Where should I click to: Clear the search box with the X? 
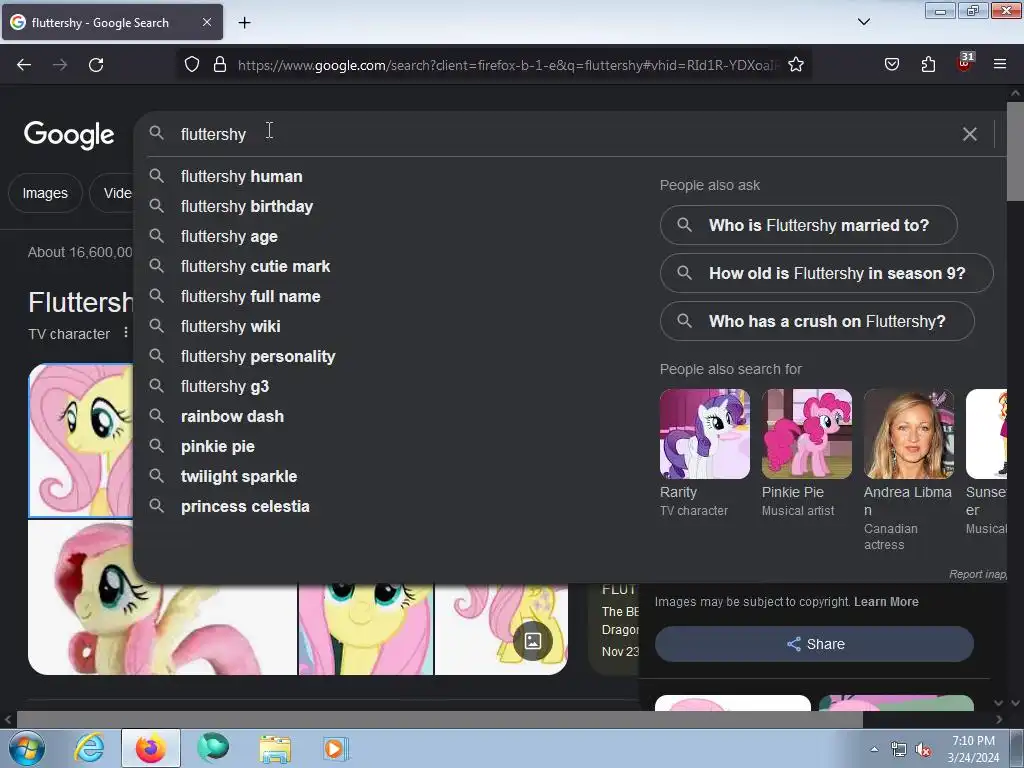[970, 134]
